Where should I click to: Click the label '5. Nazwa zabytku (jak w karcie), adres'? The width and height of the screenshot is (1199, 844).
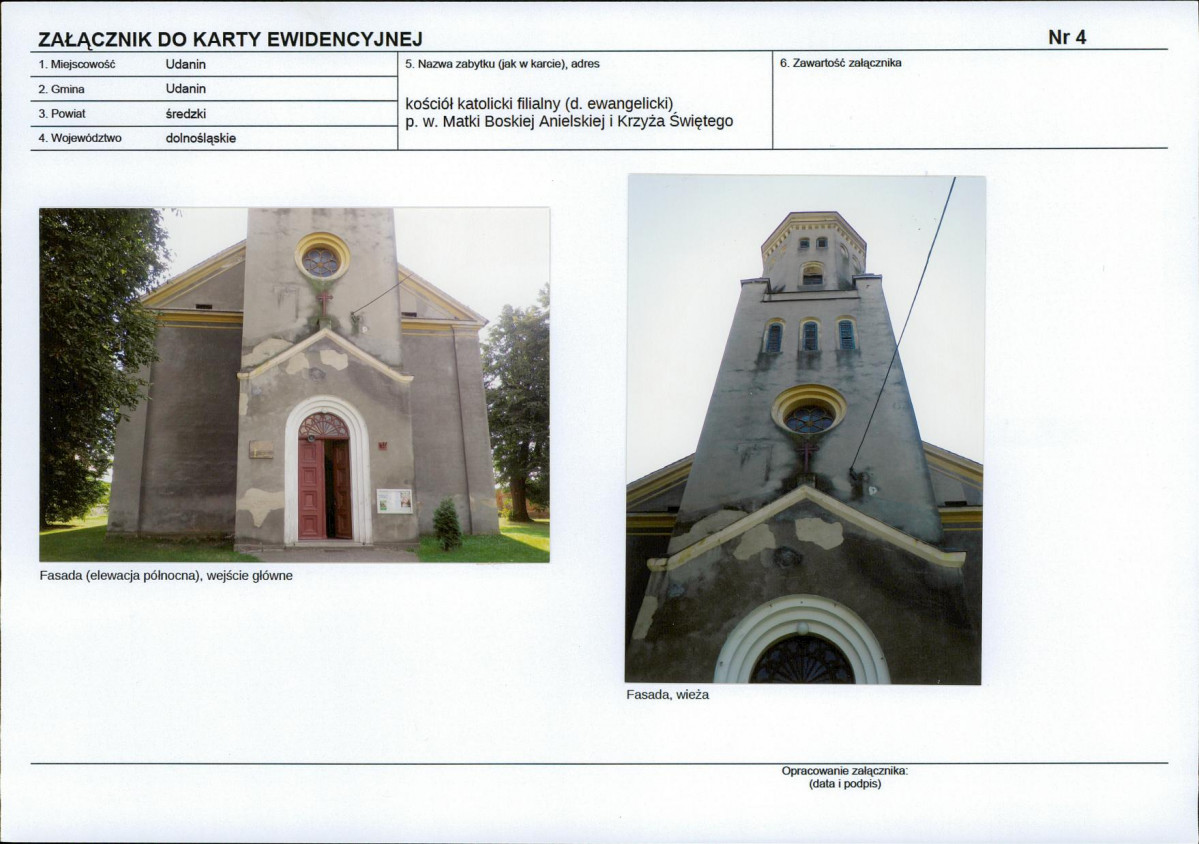click(x=502, y=64)
